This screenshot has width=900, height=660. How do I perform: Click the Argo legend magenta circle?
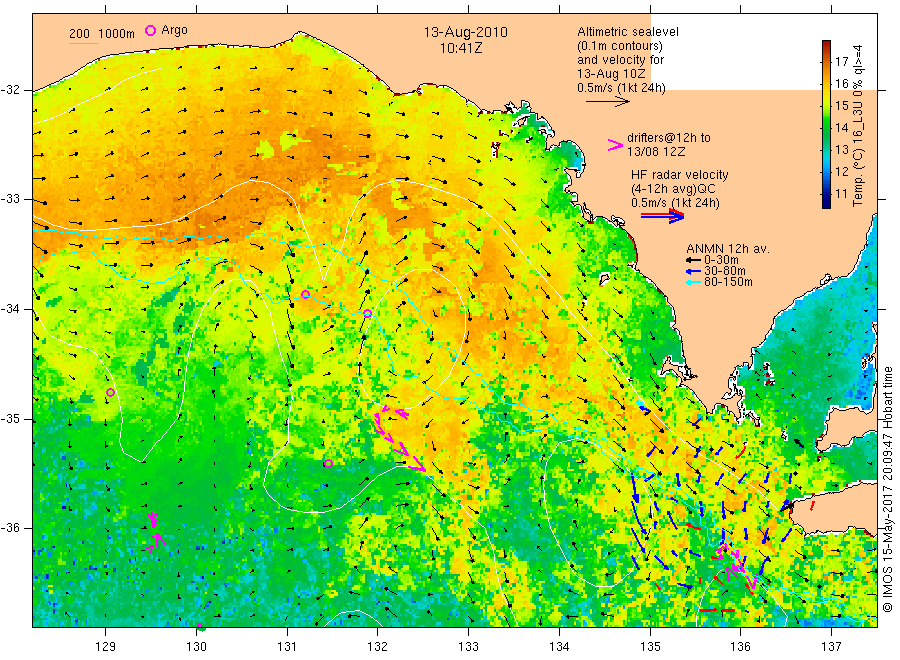[150, 30]
